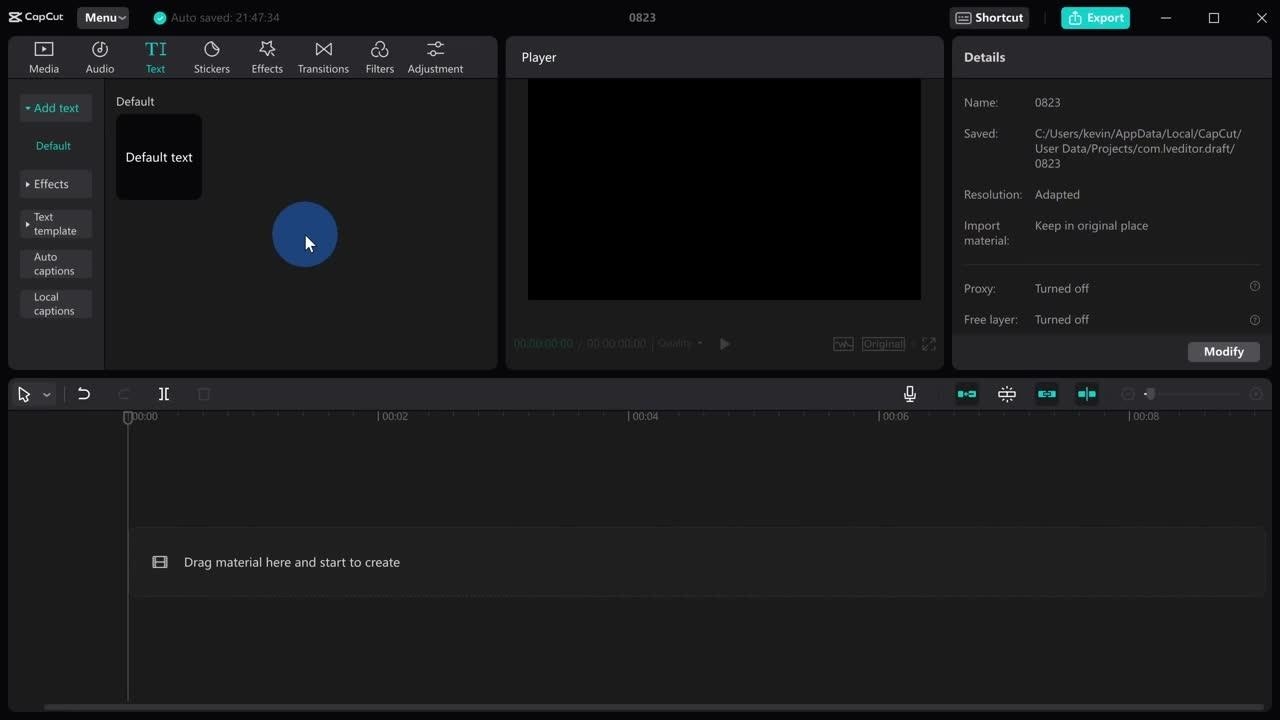Click the timeline zoom out icon
Screen dimensions: 1280x720
(x=1128, y=394)
